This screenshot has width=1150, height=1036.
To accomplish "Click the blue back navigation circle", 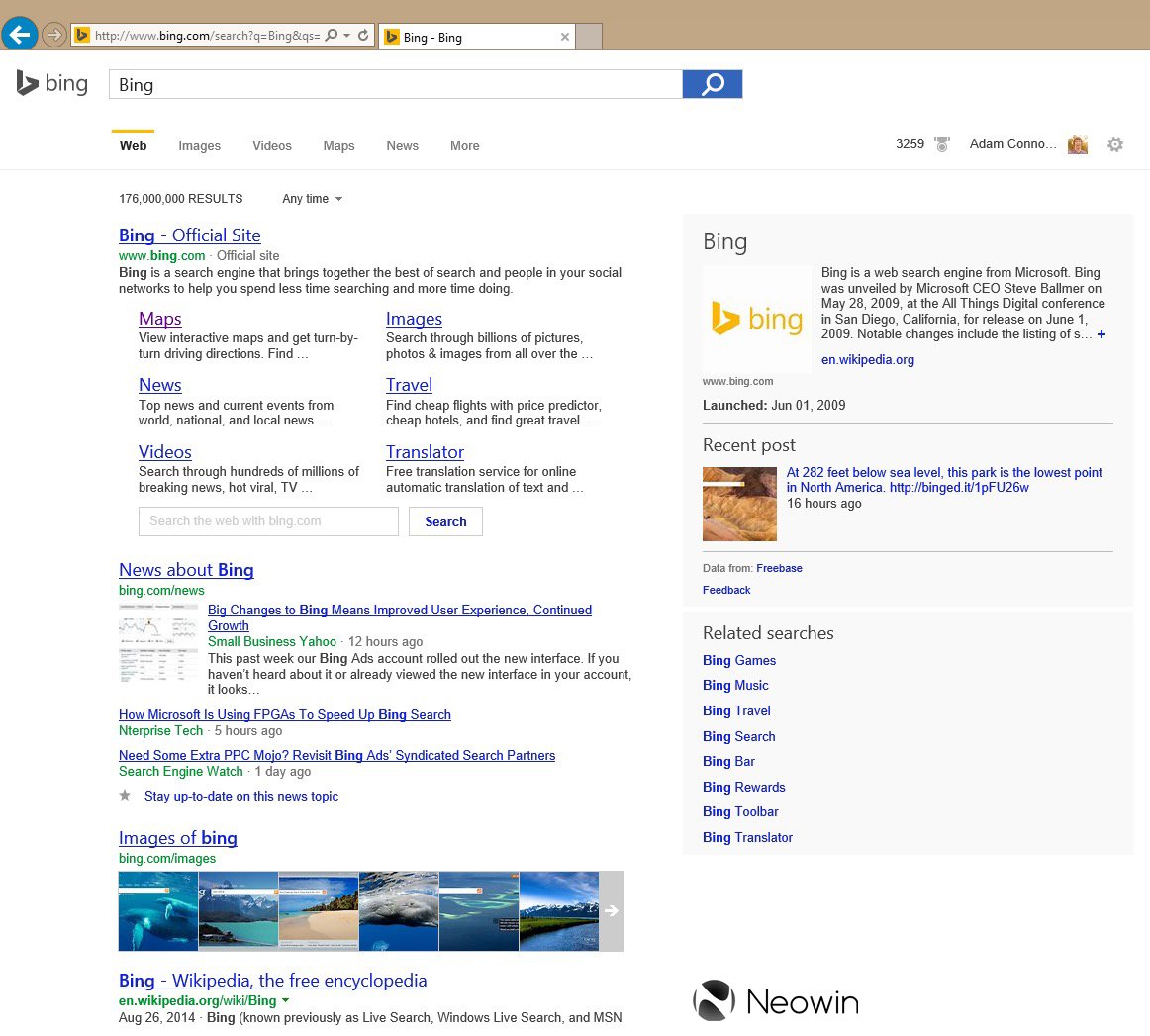I will click(x=19, y=34).
